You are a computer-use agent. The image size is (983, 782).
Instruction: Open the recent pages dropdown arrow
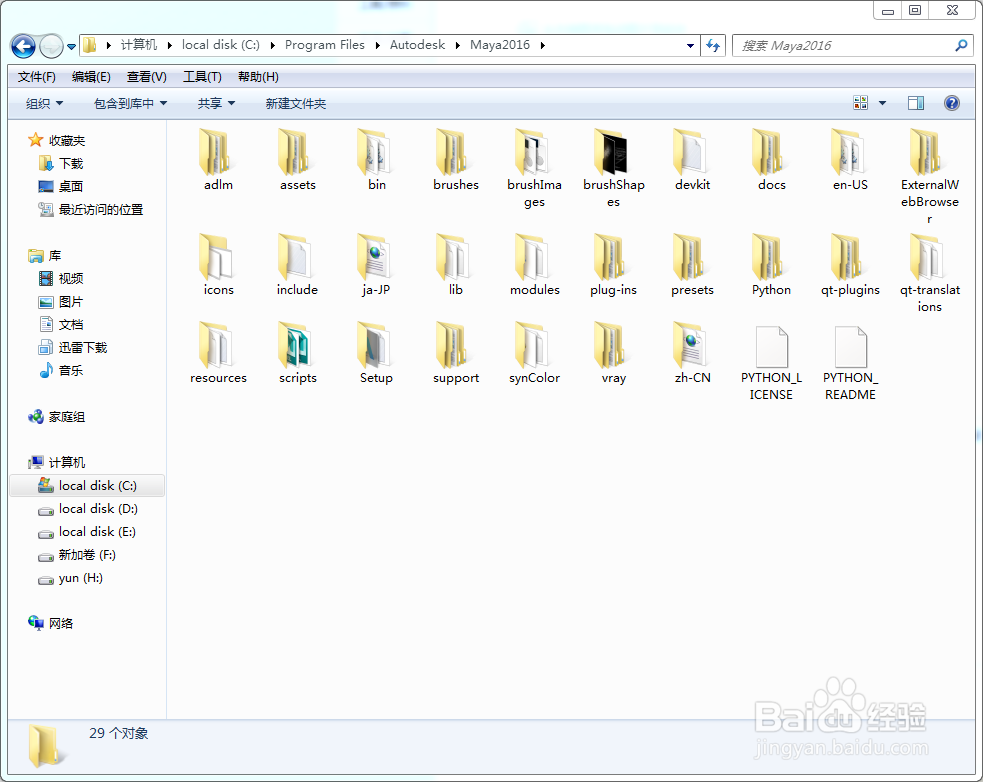(x=71, y=46)
